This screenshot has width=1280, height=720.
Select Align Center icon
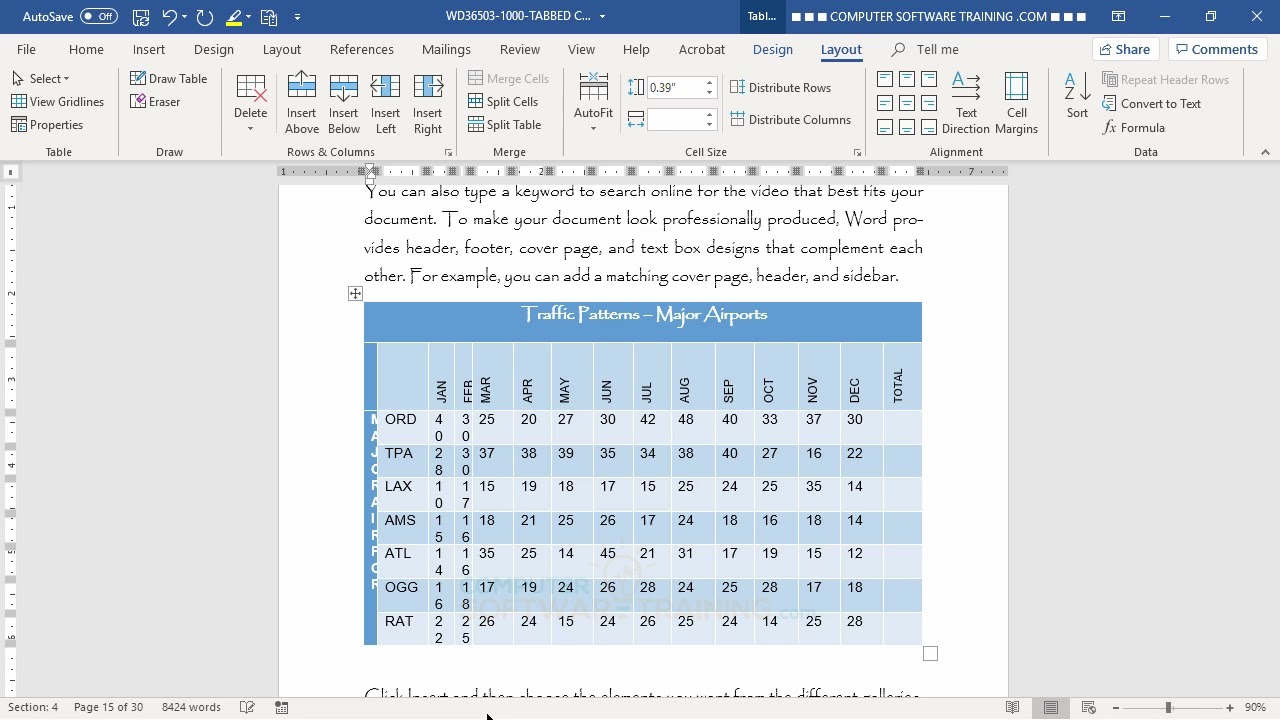click(907, 103)
